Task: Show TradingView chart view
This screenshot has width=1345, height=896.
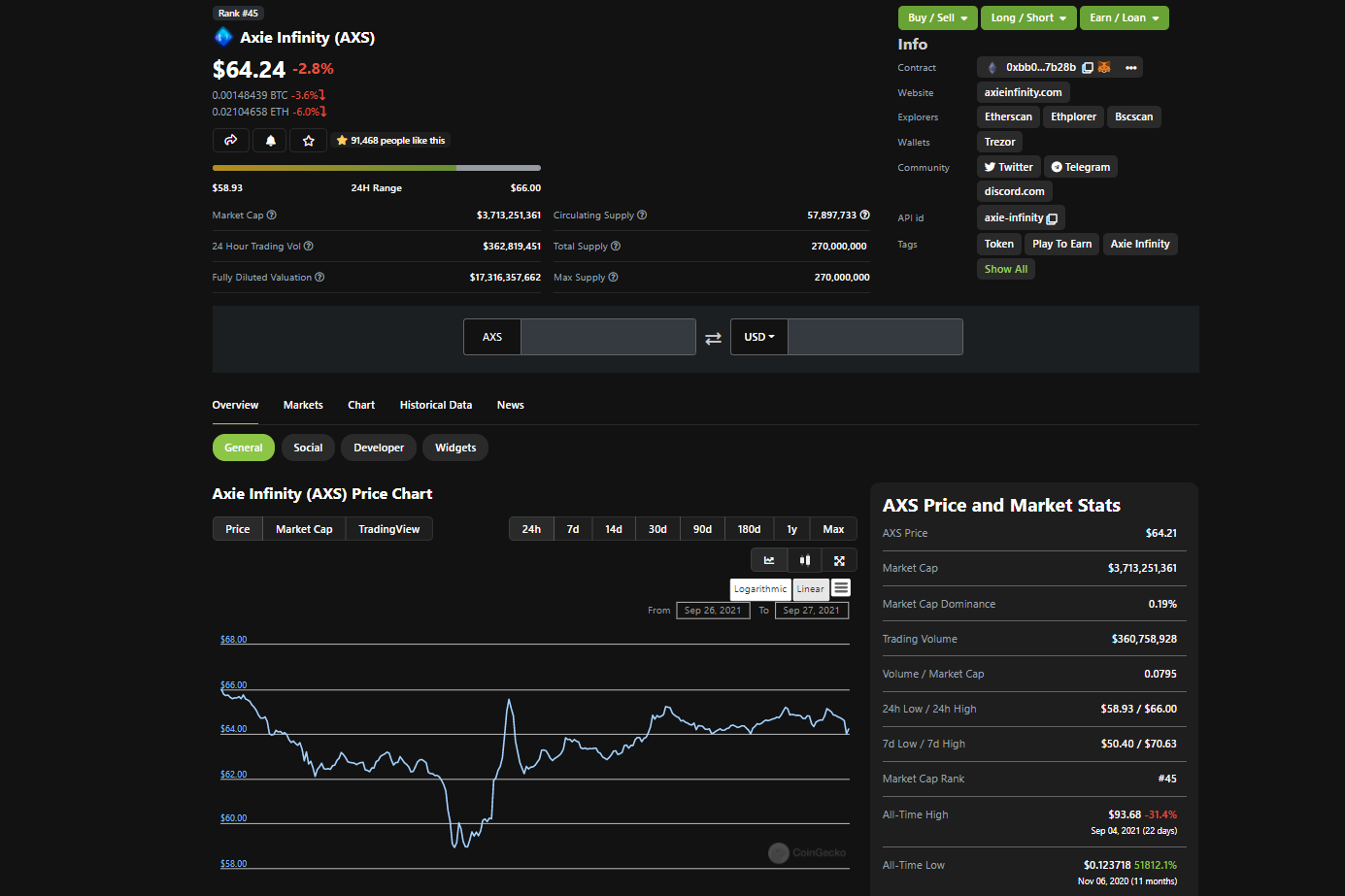Action: click(389, 529)
